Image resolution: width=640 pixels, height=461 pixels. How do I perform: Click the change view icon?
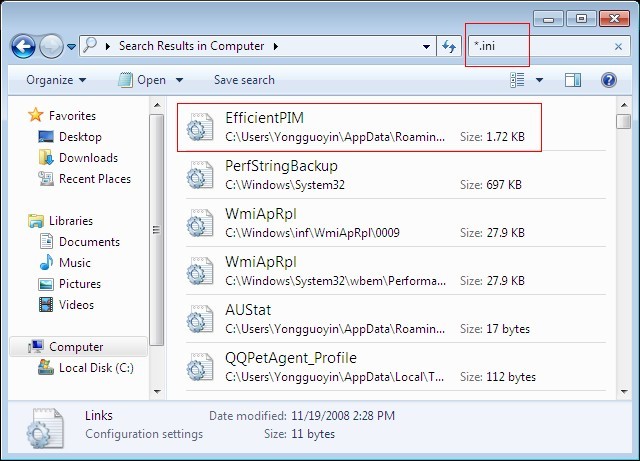[x=518, y=80]
